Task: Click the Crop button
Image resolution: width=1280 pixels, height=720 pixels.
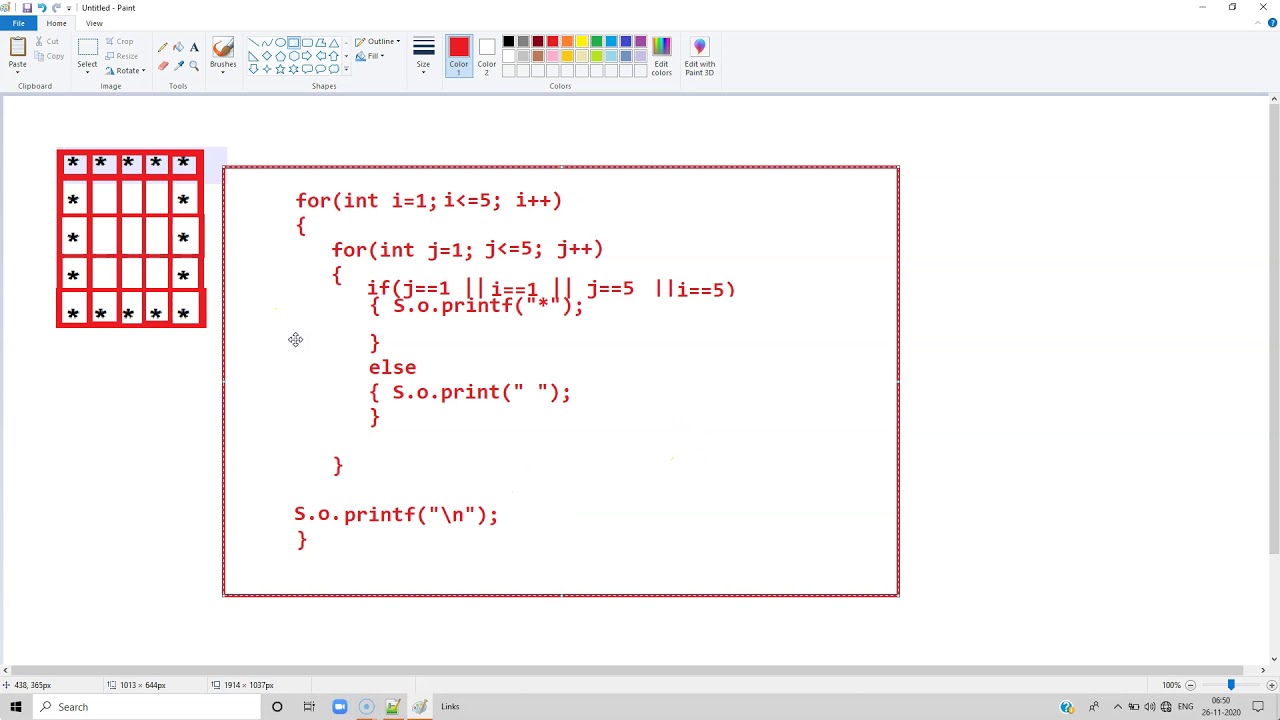Action: [119, 41]
